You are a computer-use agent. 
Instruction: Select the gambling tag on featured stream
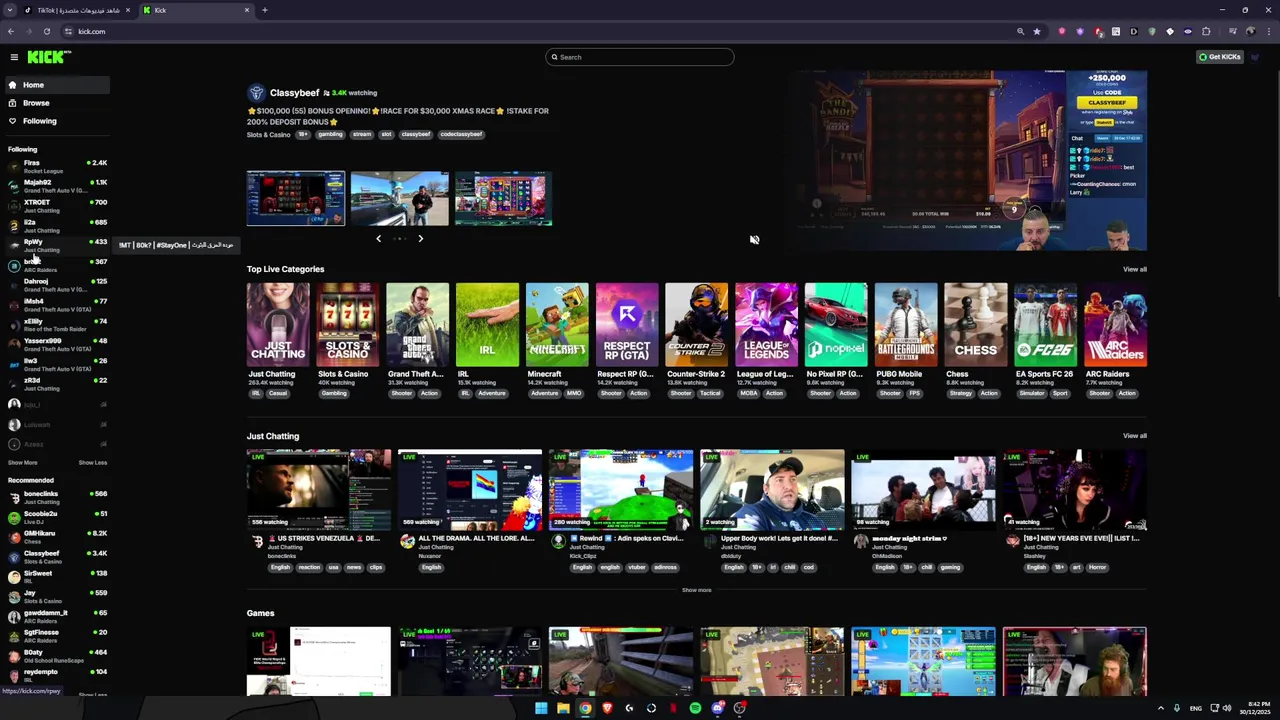(330, 134)
